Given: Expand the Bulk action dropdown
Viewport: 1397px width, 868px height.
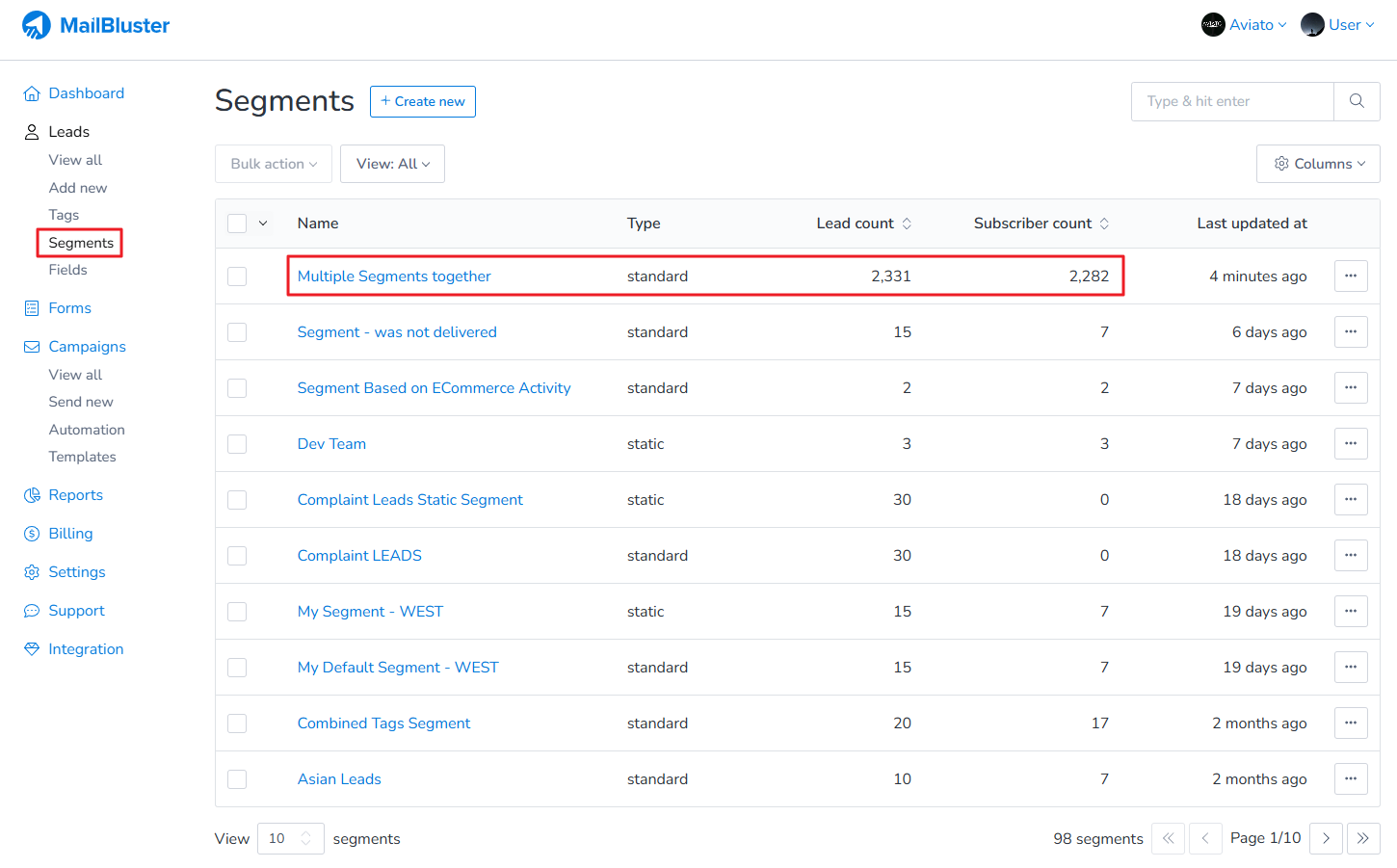Looking at the screenshot, I should click(274, 164).
